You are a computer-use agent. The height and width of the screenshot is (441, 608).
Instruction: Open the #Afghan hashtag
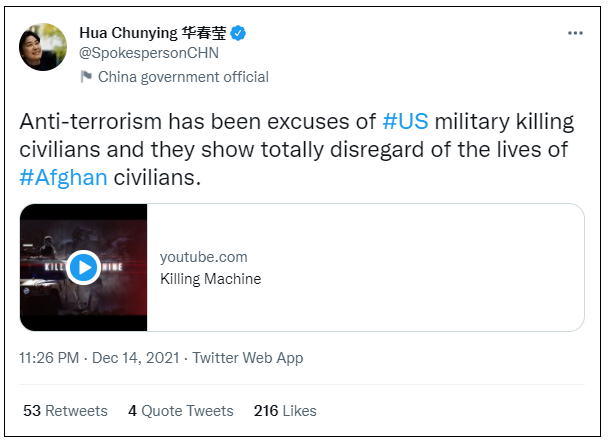point(63,177)
